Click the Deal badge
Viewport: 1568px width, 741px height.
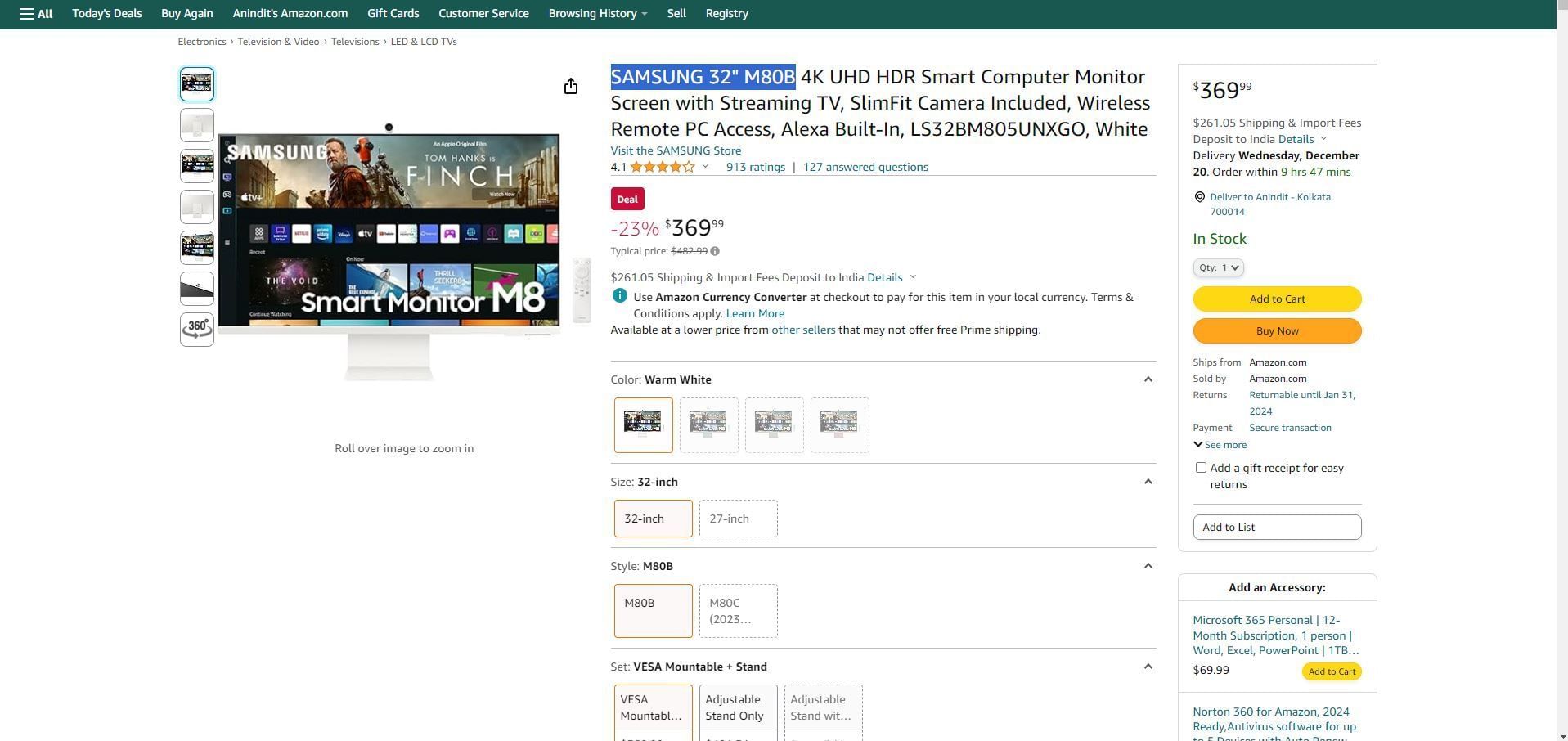pyautogui.click(x=627, y=199)
